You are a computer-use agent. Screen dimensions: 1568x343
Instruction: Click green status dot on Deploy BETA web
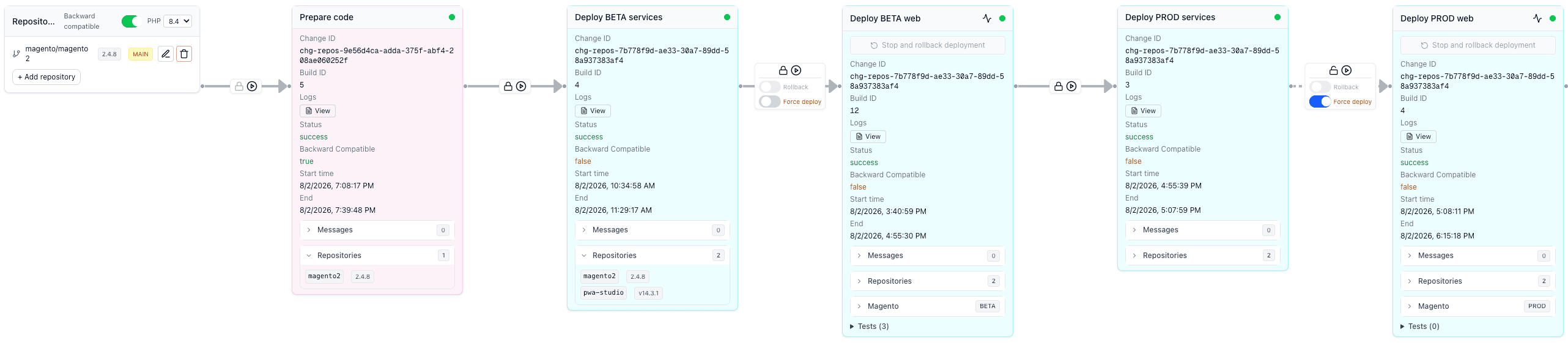(x=1002, y=18)
